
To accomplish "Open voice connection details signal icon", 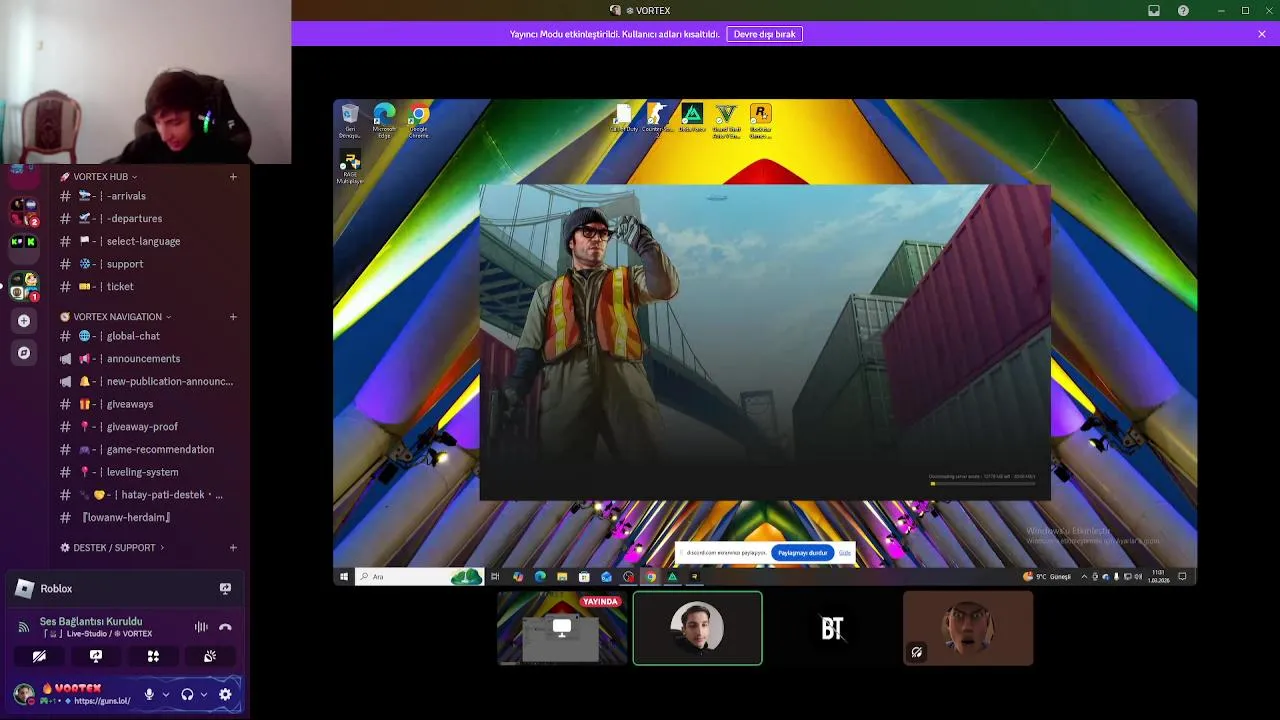I will tap(23, 627).
